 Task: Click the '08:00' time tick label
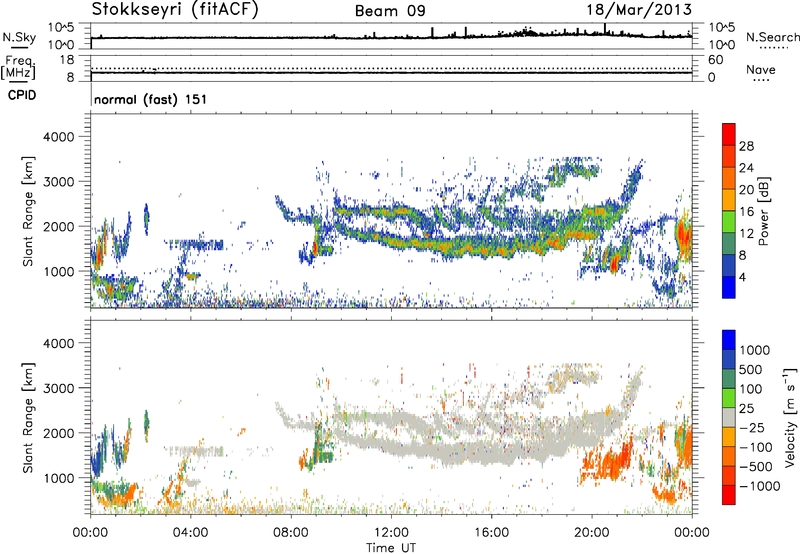coord(291,533)
